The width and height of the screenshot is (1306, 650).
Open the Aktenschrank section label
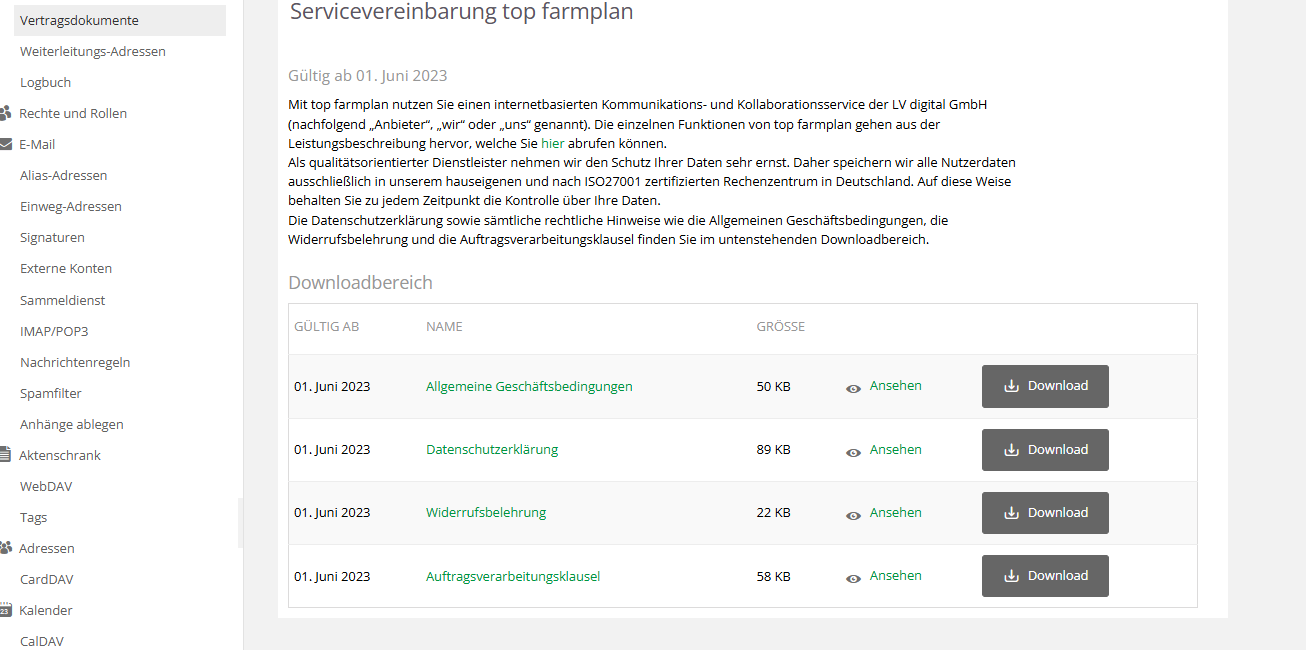[x=60, y=455]
